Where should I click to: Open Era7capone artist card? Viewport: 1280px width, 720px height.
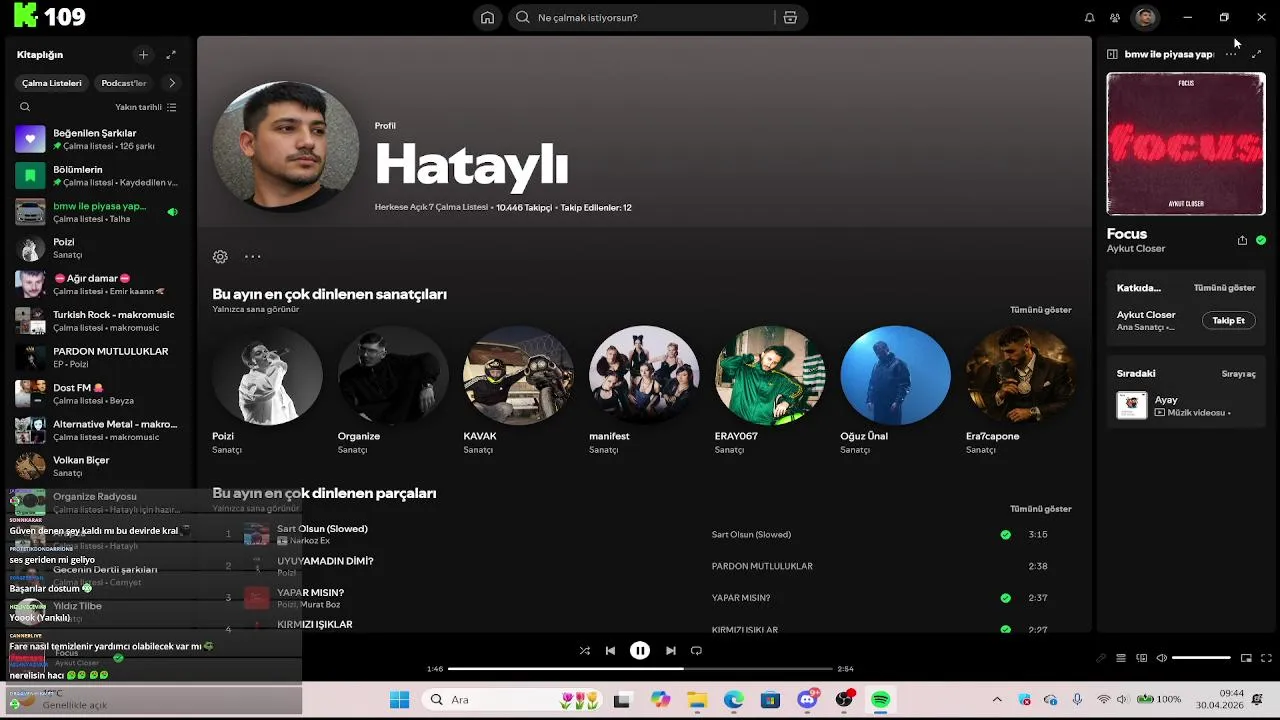[1021, 390]
